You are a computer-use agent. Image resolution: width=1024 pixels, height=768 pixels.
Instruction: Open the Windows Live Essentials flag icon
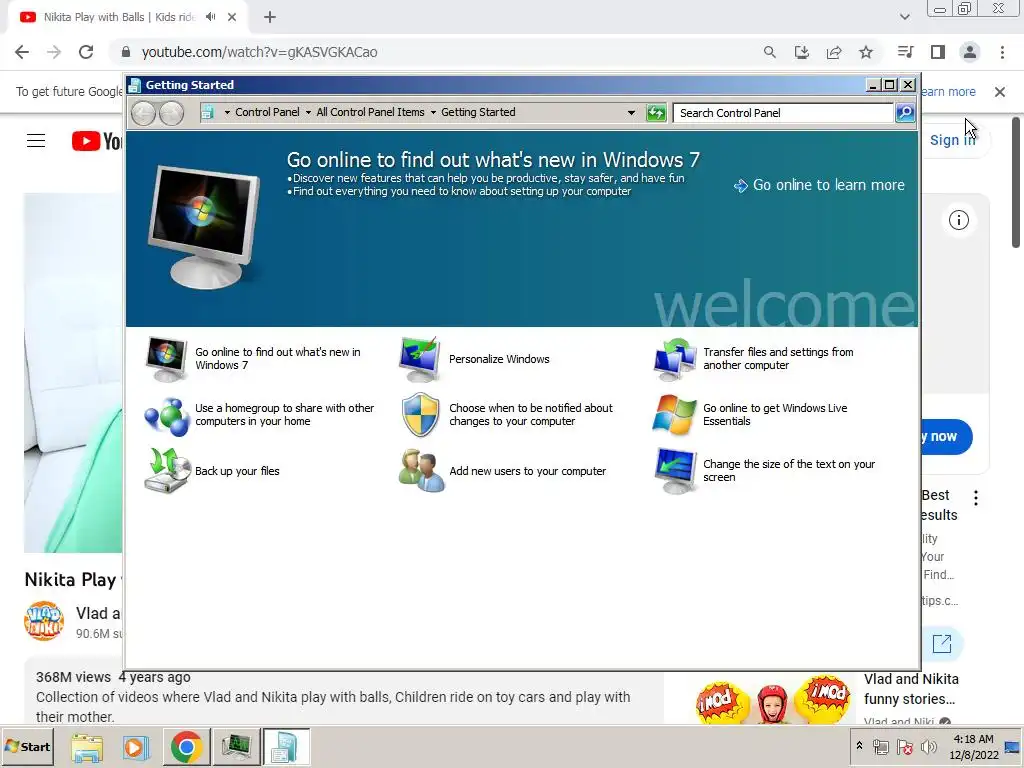click(x=675, y=415)
